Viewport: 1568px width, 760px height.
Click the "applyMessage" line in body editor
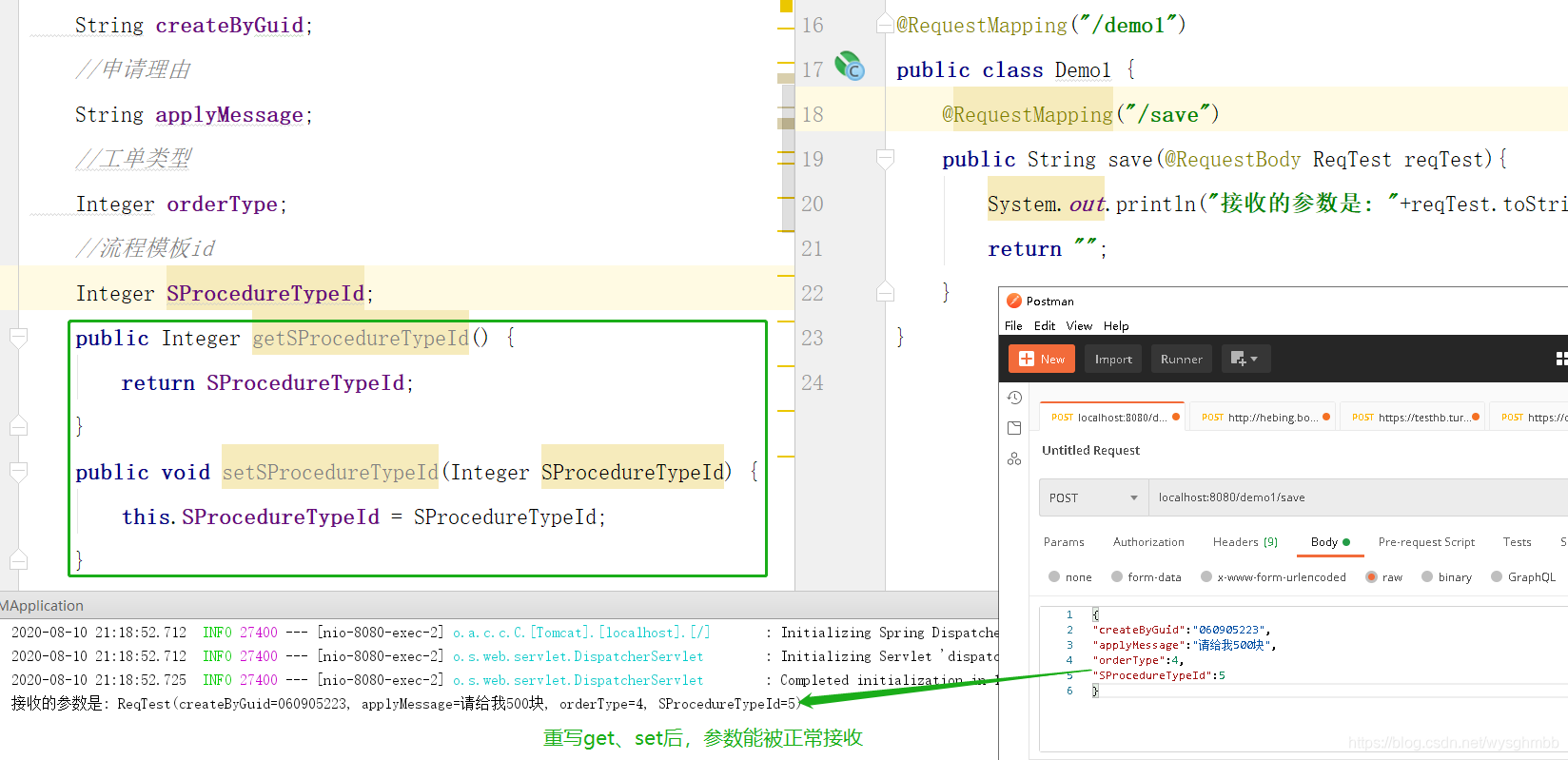[x=1185, y=645]
